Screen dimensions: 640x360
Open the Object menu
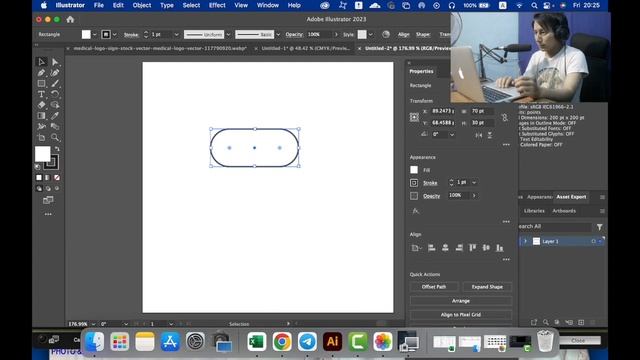click(x=142, y=5)
